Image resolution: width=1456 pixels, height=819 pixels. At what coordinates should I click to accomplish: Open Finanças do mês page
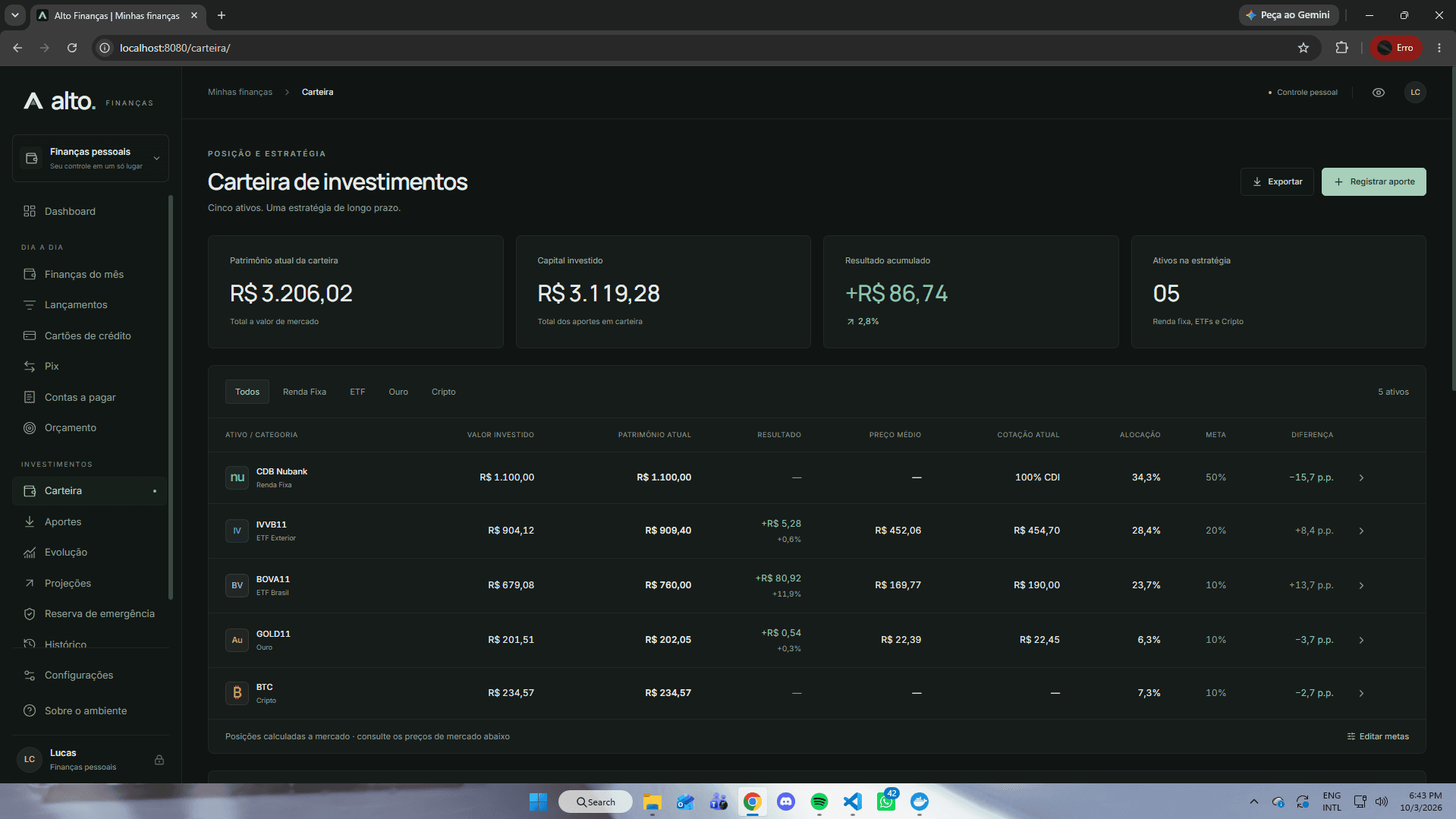point(90,274)
